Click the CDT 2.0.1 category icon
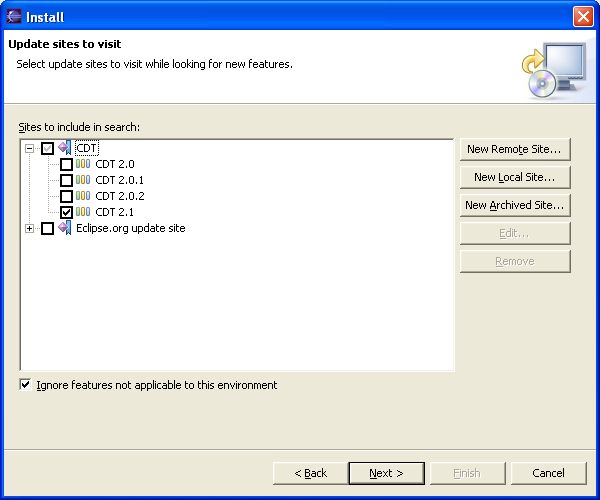The width and height of the screenshot is (600, 500). pos(83,180)
